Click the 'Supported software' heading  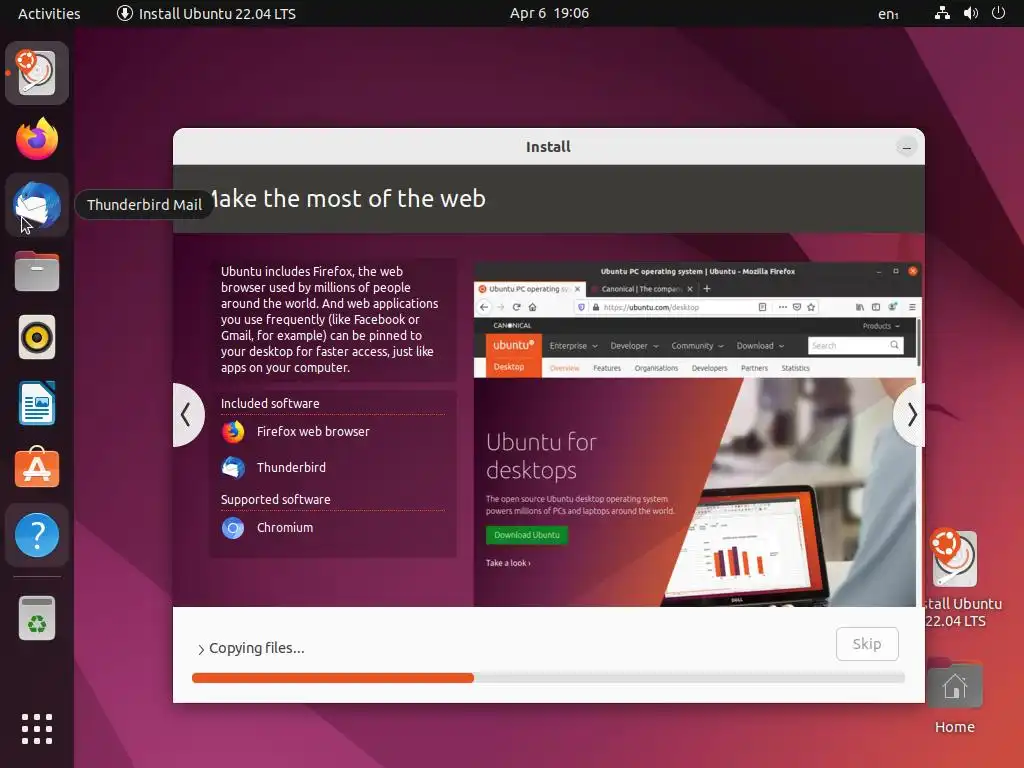[x=276, y=500]
